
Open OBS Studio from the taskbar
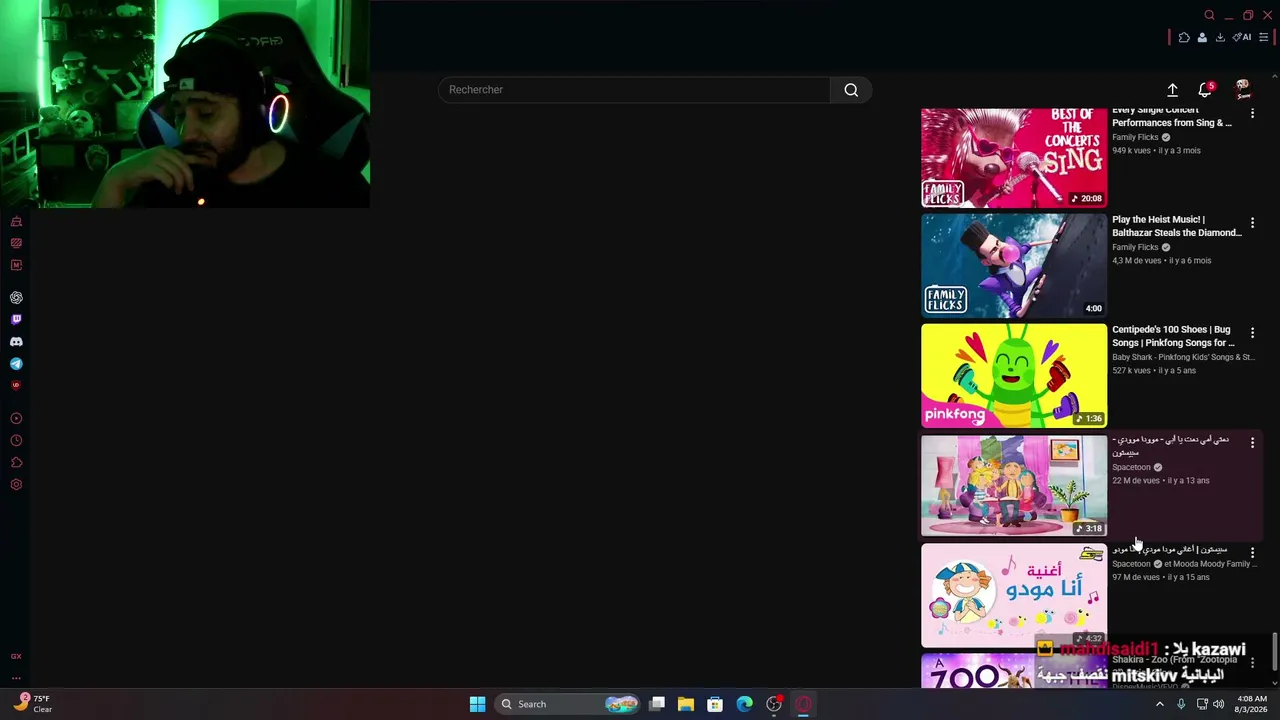point(773,704)
